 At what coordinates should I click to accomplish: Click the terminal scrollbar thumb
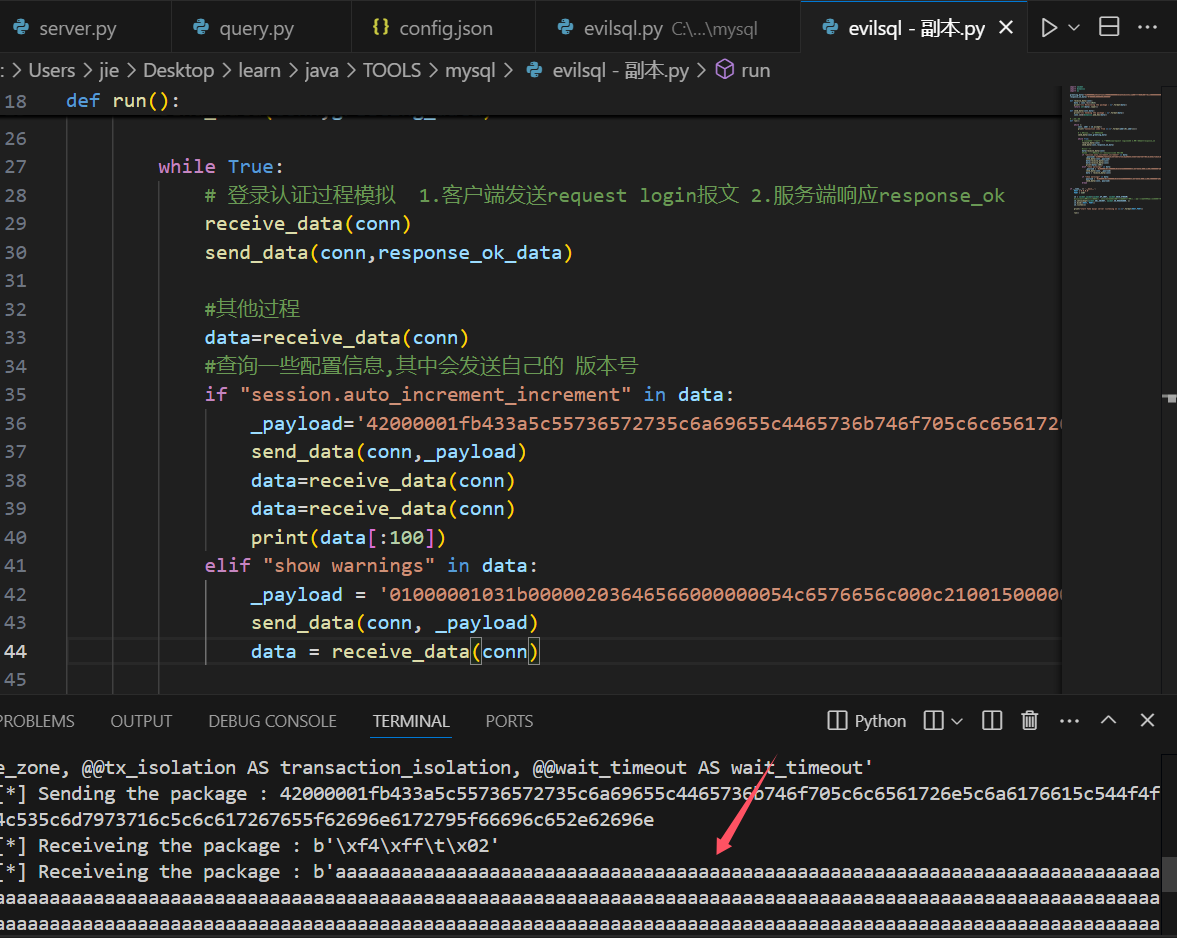coord(1169,875)
